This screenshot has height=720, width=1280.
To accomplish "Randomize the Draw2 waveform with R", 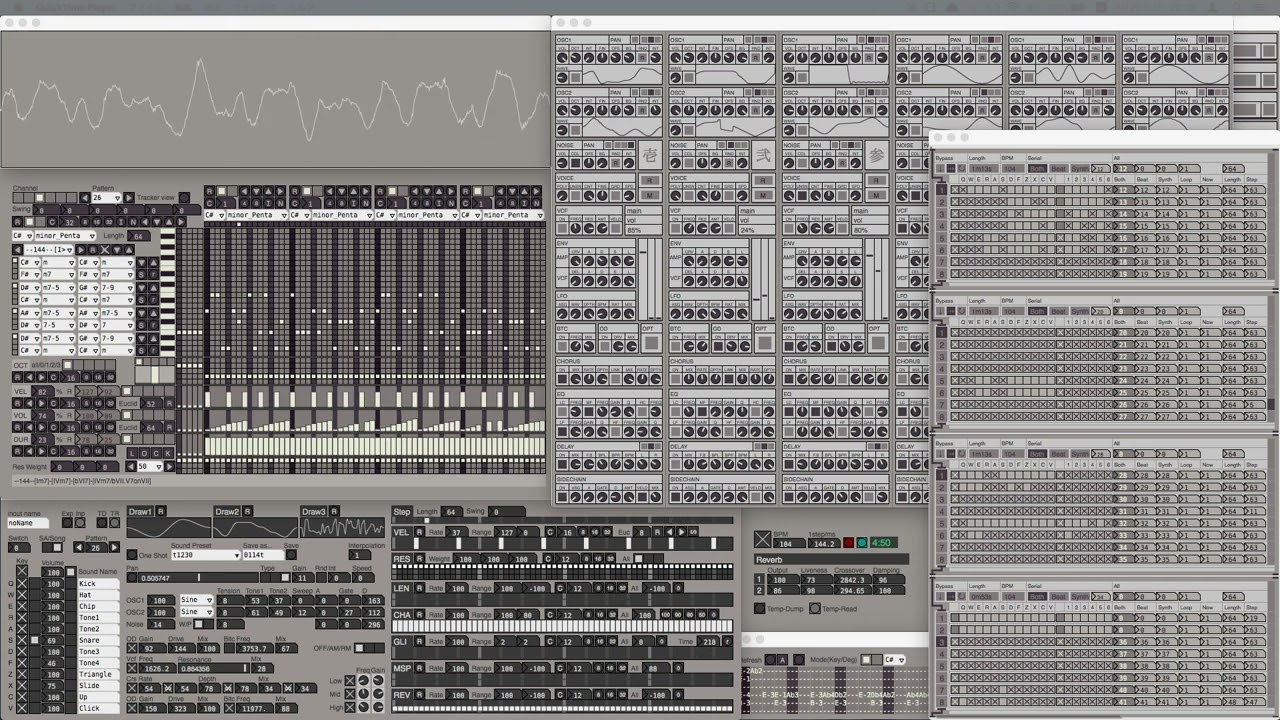I will click(247, 512).
